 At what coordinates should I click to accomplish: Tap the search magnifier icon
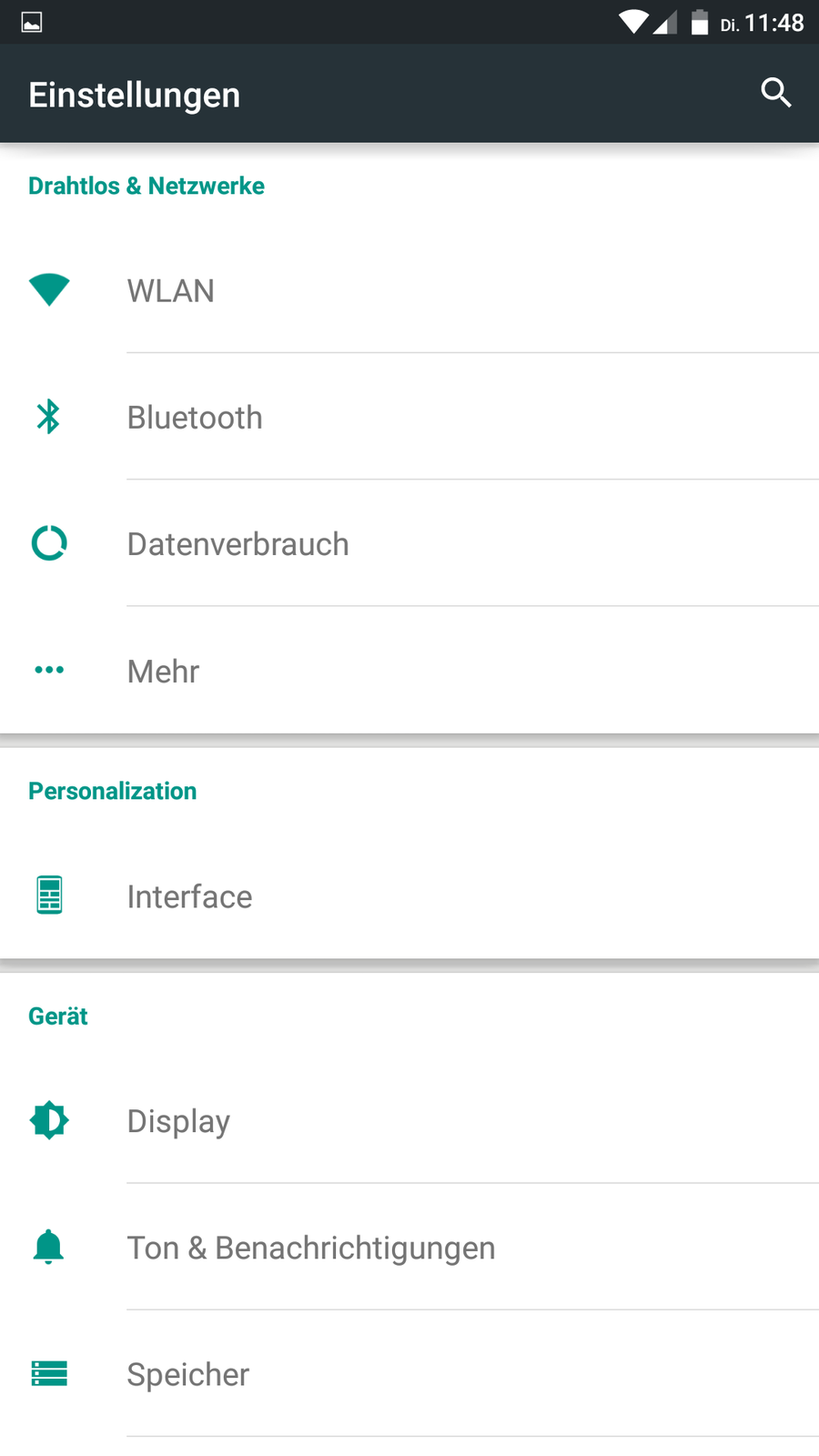[775, 93]
